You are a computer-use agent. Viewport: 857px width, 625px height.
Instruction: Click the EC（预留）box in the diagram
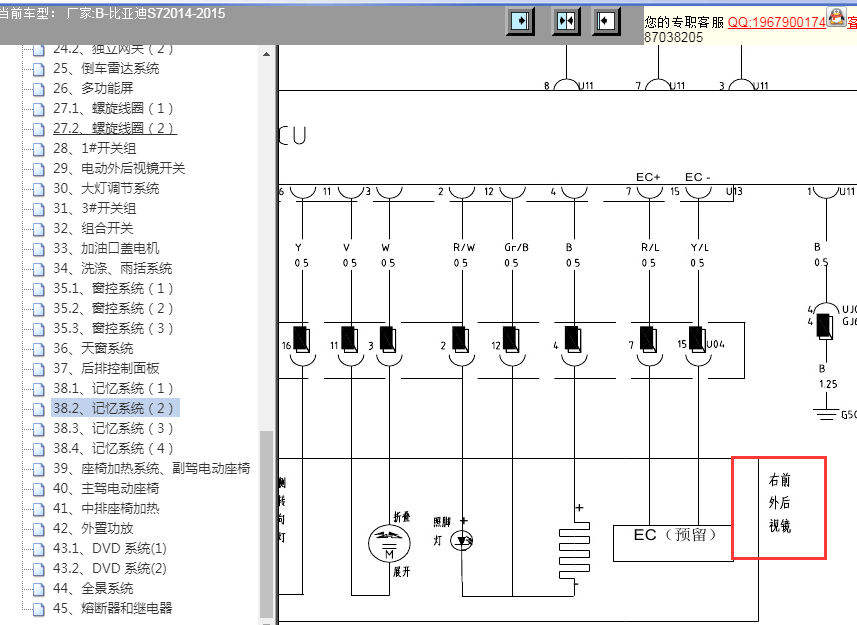[x=673, y=543]
